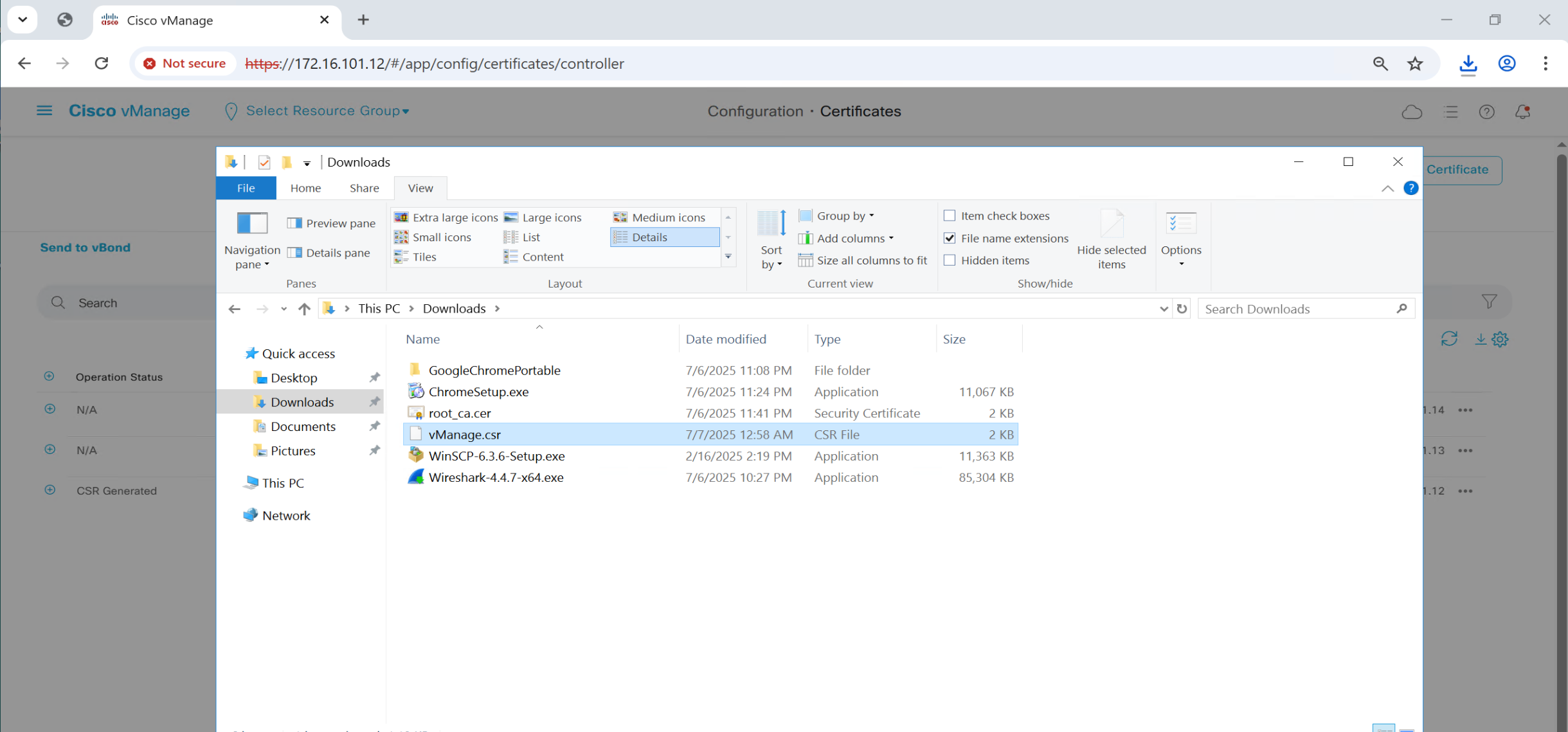This screenshot has width=1568, height=732.
Task: Enable Hidden items checkbox
Action: pos(950,261)
